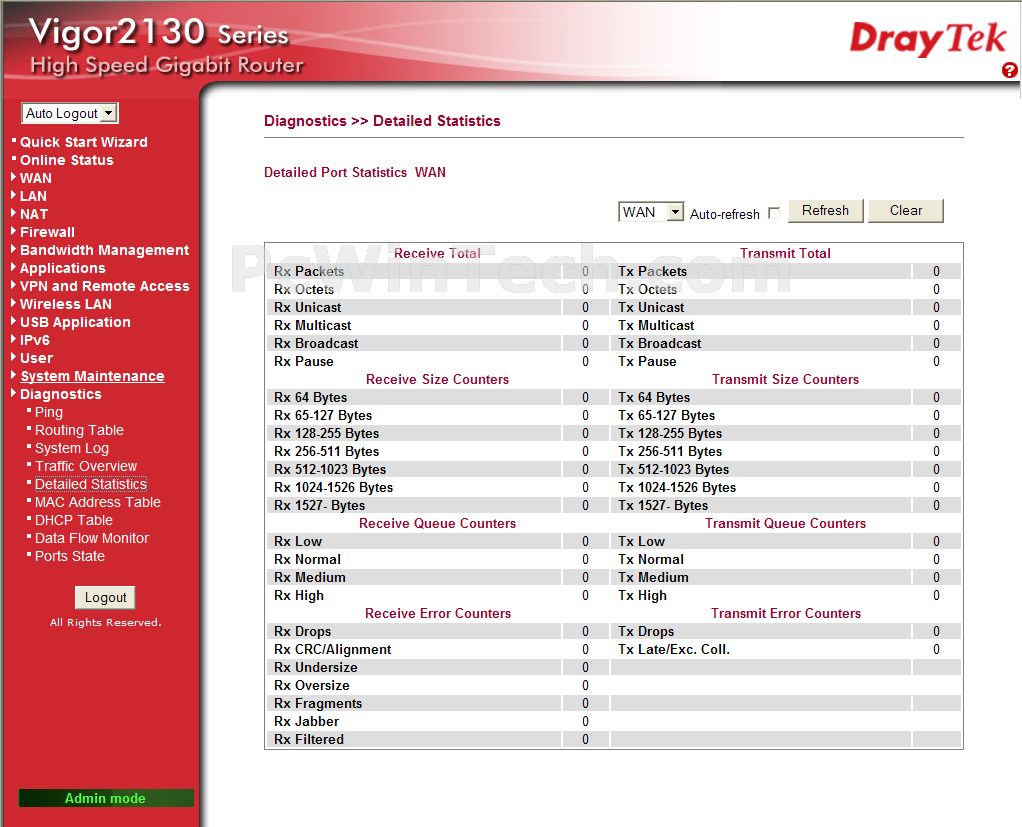Click the Rx Multicast row label

coord(313,325)
